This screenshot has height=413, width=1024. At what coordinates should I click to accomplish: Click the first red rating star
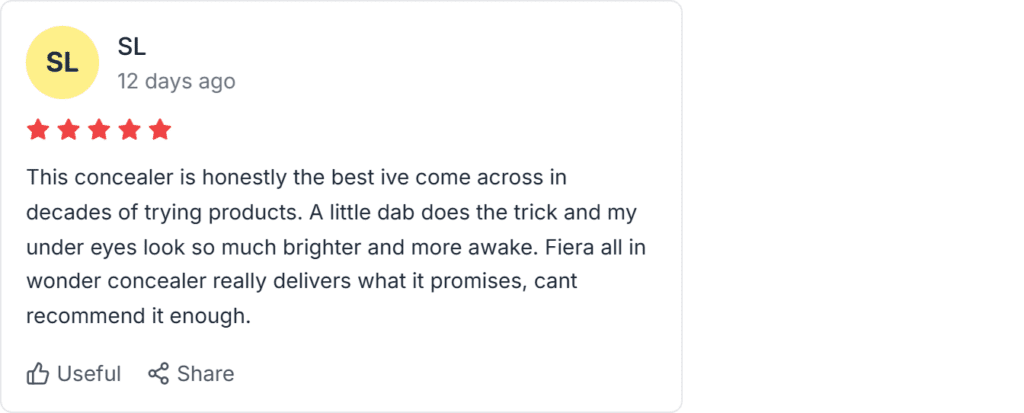[38, 130]
